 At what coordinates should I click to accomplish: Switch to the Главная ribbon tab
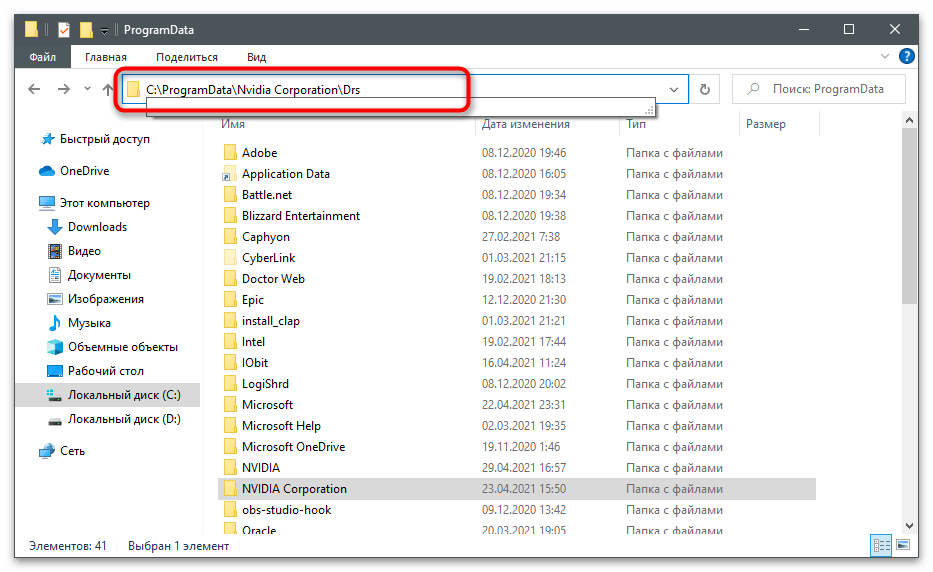click(106, 57)
